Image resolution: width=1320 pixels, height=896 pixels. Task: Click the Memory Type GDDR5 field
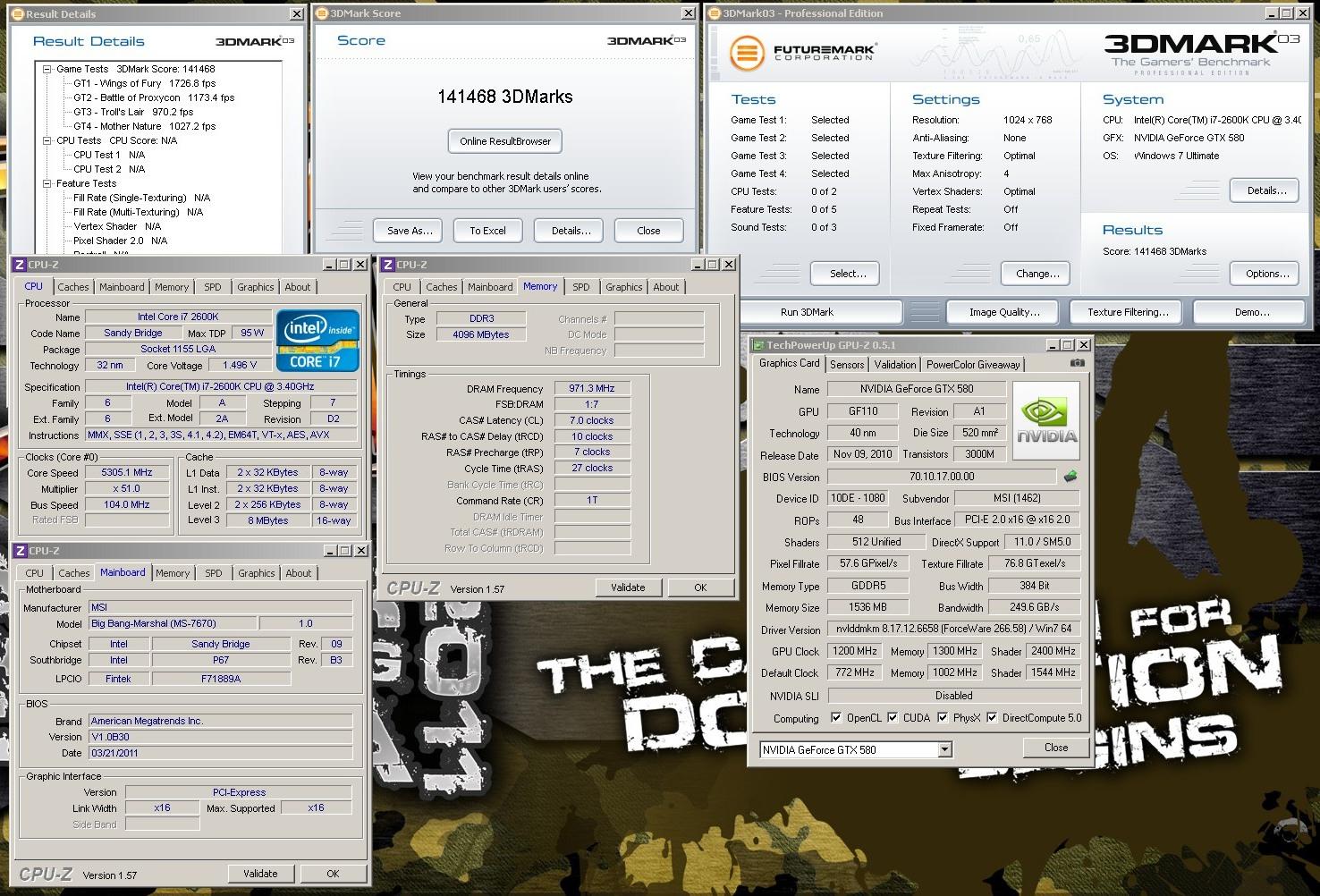pyautogui.click(x=867, y=586)
